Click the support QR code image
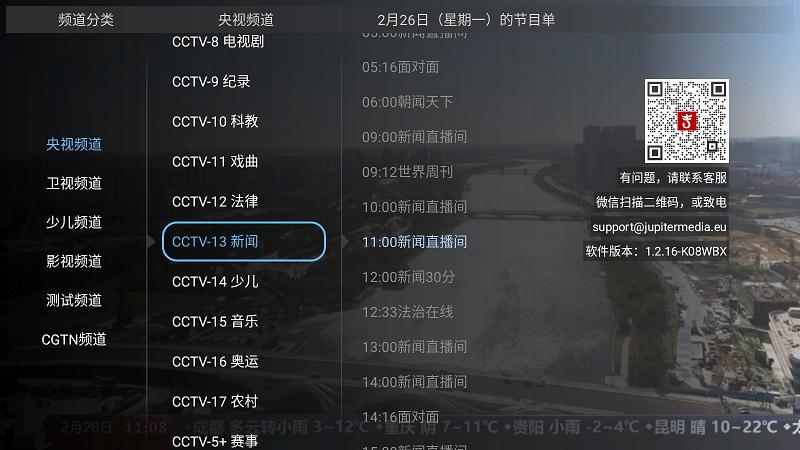Viewport: 800px width, 450px height. point(686,121)
